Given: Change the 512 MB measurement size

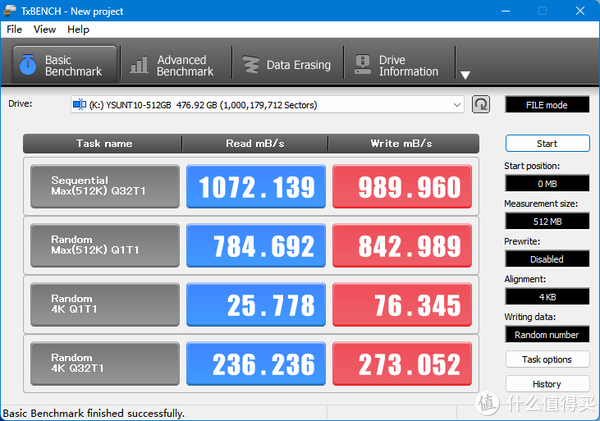Looking at the screenshot, I should coord(547,221).
